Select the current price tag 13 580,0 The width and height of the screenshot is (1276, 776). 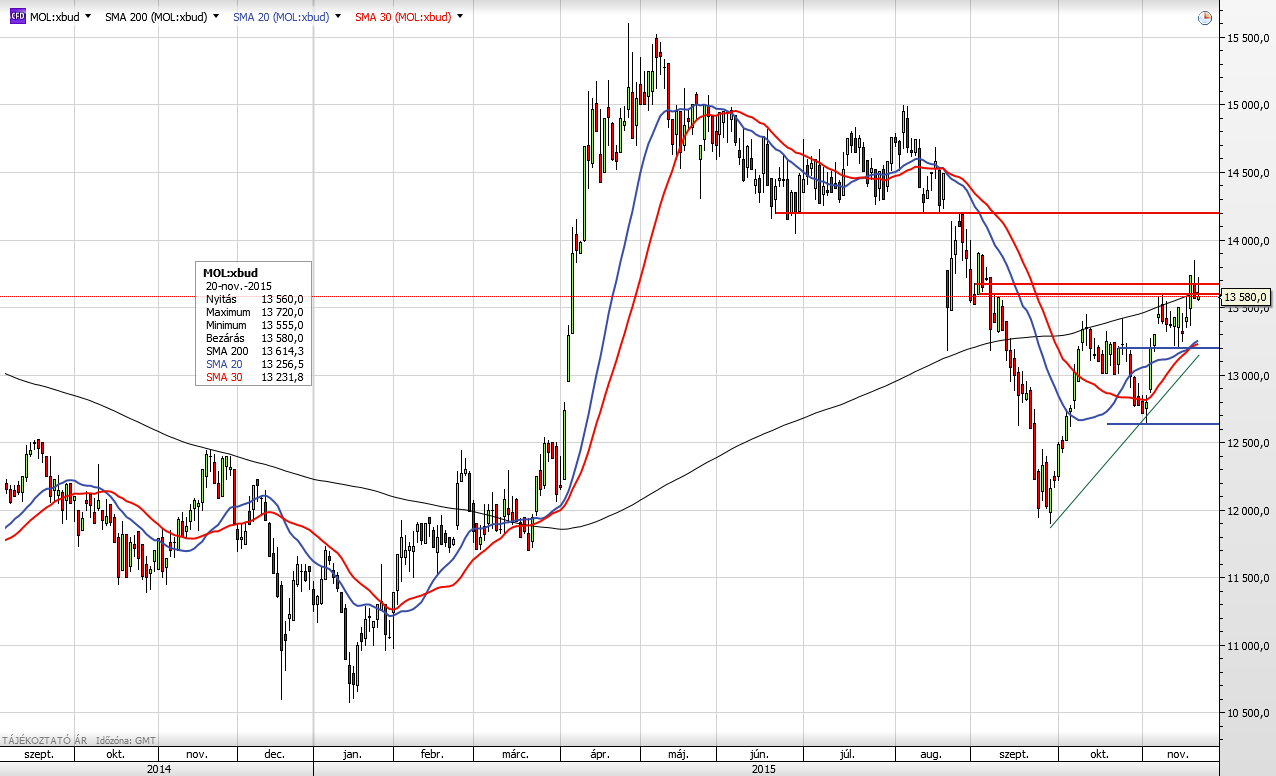[x=1246, y=297]
